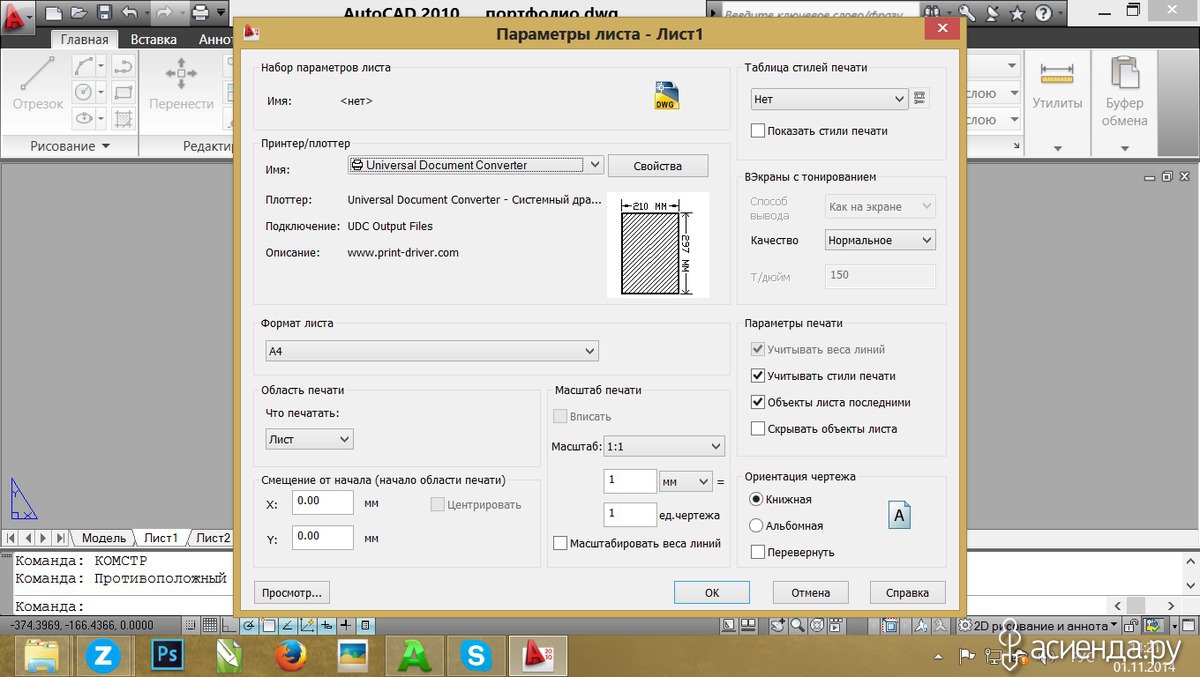Select the Альбомная orientation radio button
This screenshot has width=1200, height=677.
(756, 525)
